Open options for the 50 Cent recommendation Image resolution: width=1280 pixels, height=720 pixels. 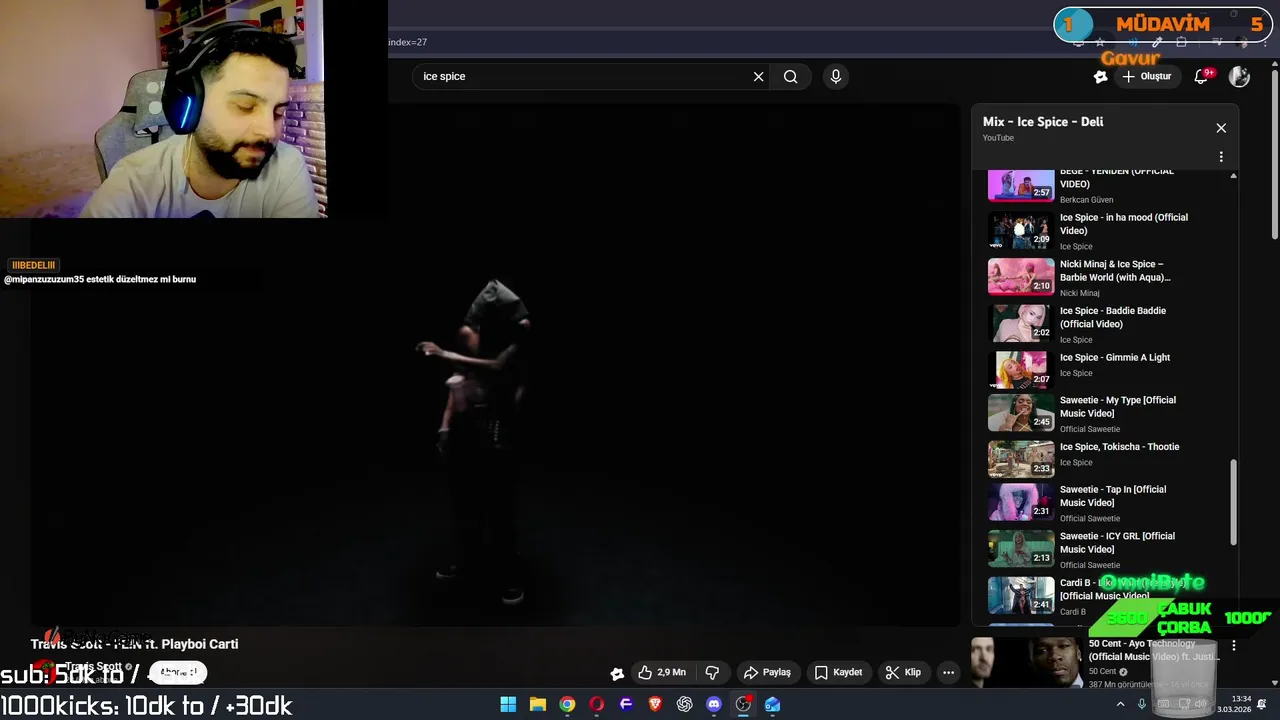coord(1234,646)
